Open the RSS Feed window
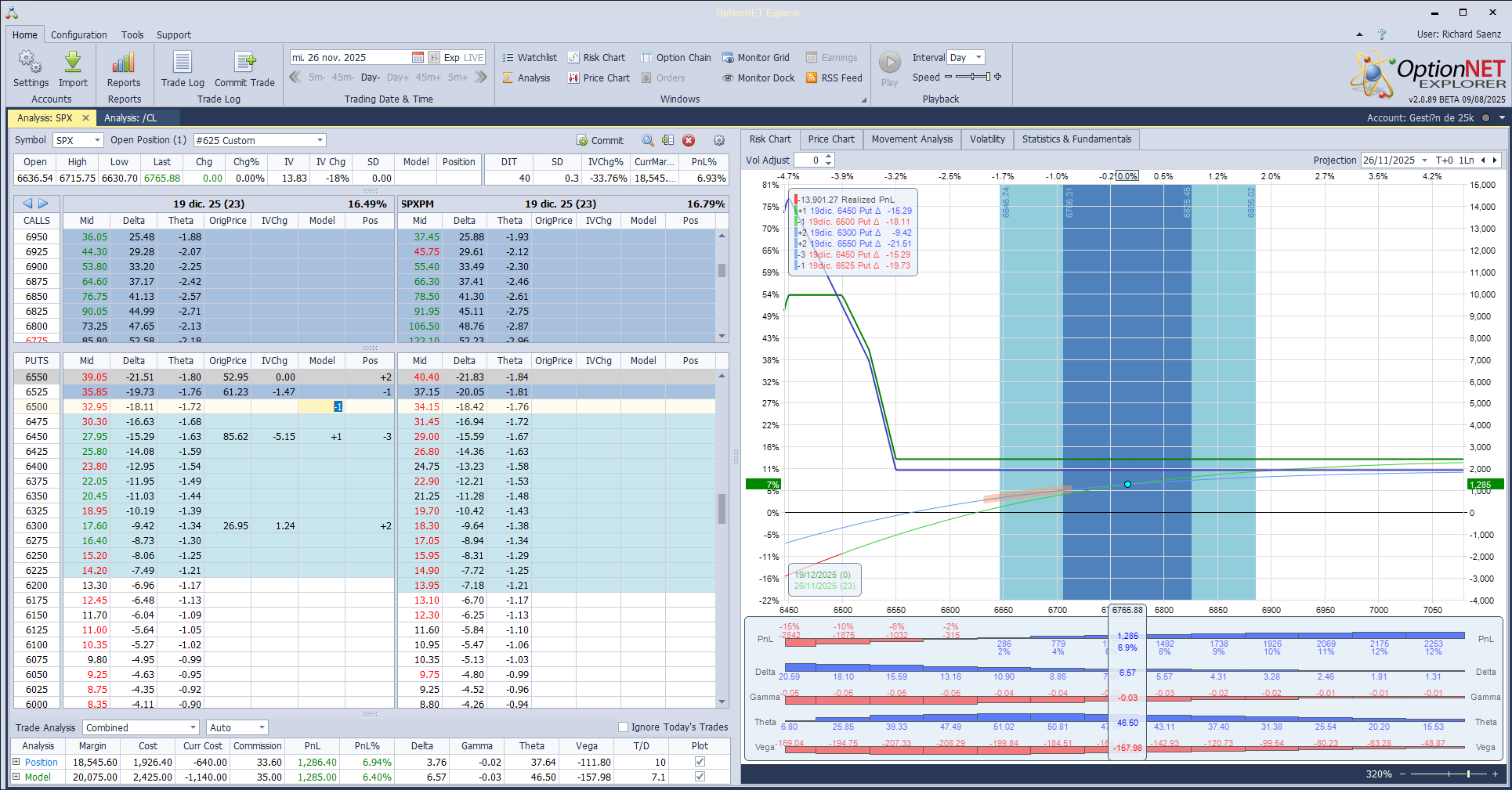Screen dimensions: 1512x790 (834, 78)
